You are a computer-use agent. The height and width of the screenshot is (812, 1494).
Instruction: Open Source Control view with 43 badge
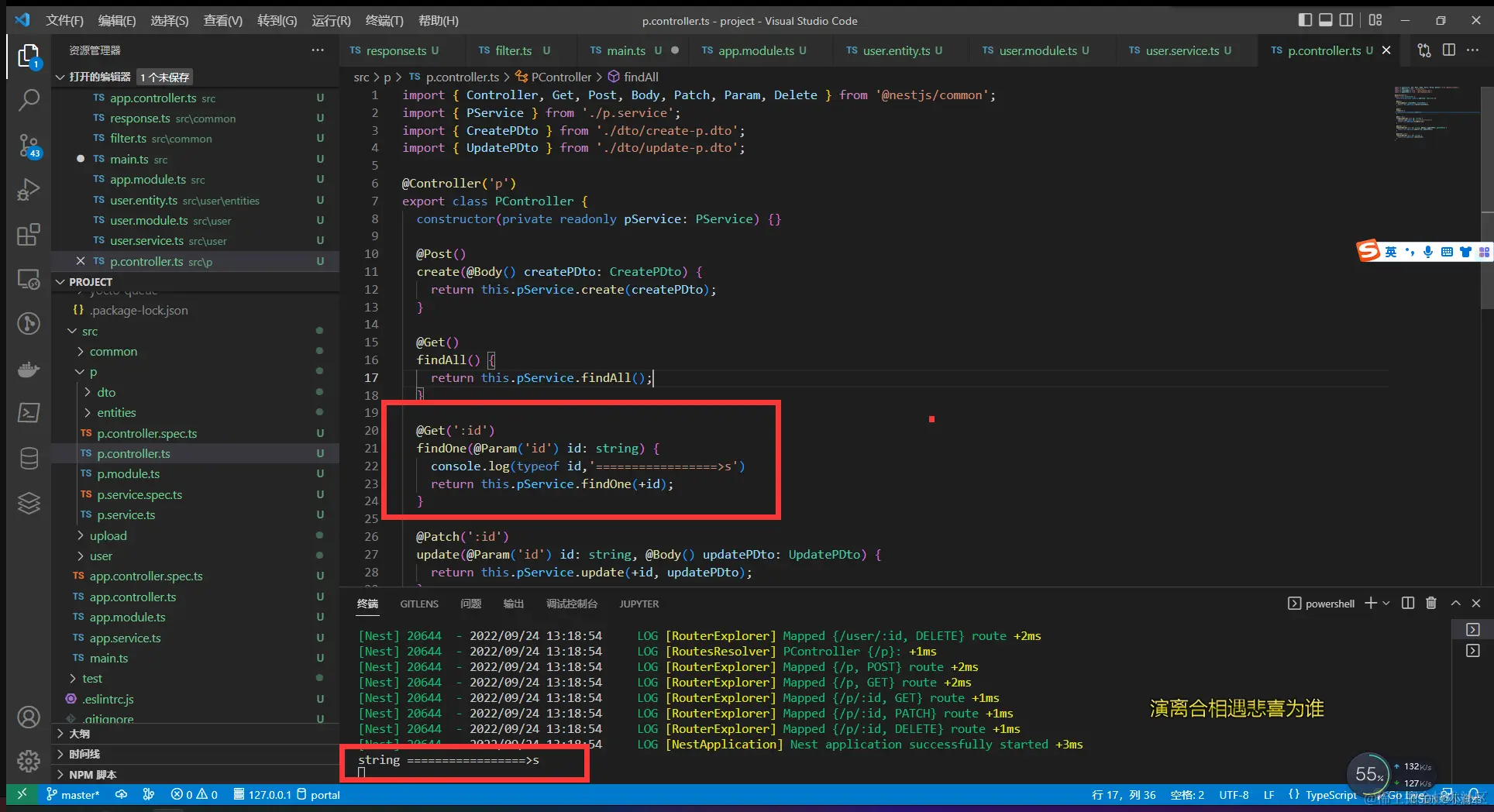tap(29, 145)
